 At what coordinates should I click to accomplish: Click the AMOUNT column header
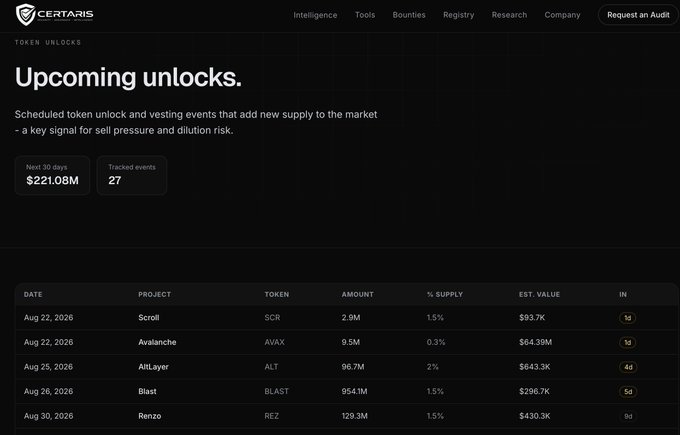click(357, 294)
